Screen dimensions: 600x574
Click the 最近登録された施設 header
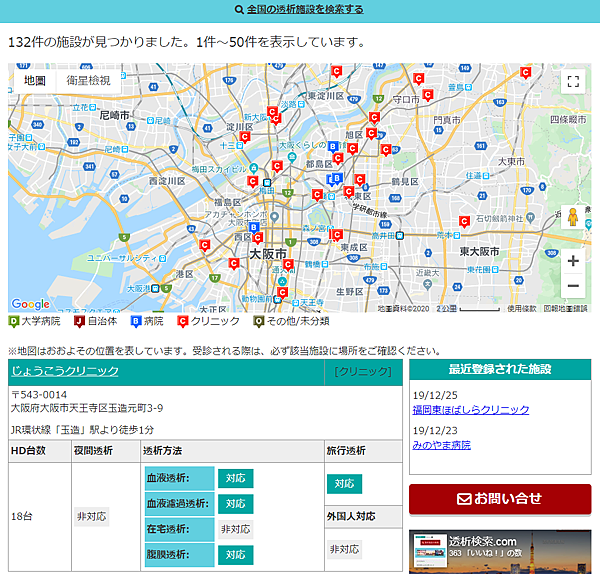pyautogui.click(x=500, y=369)
